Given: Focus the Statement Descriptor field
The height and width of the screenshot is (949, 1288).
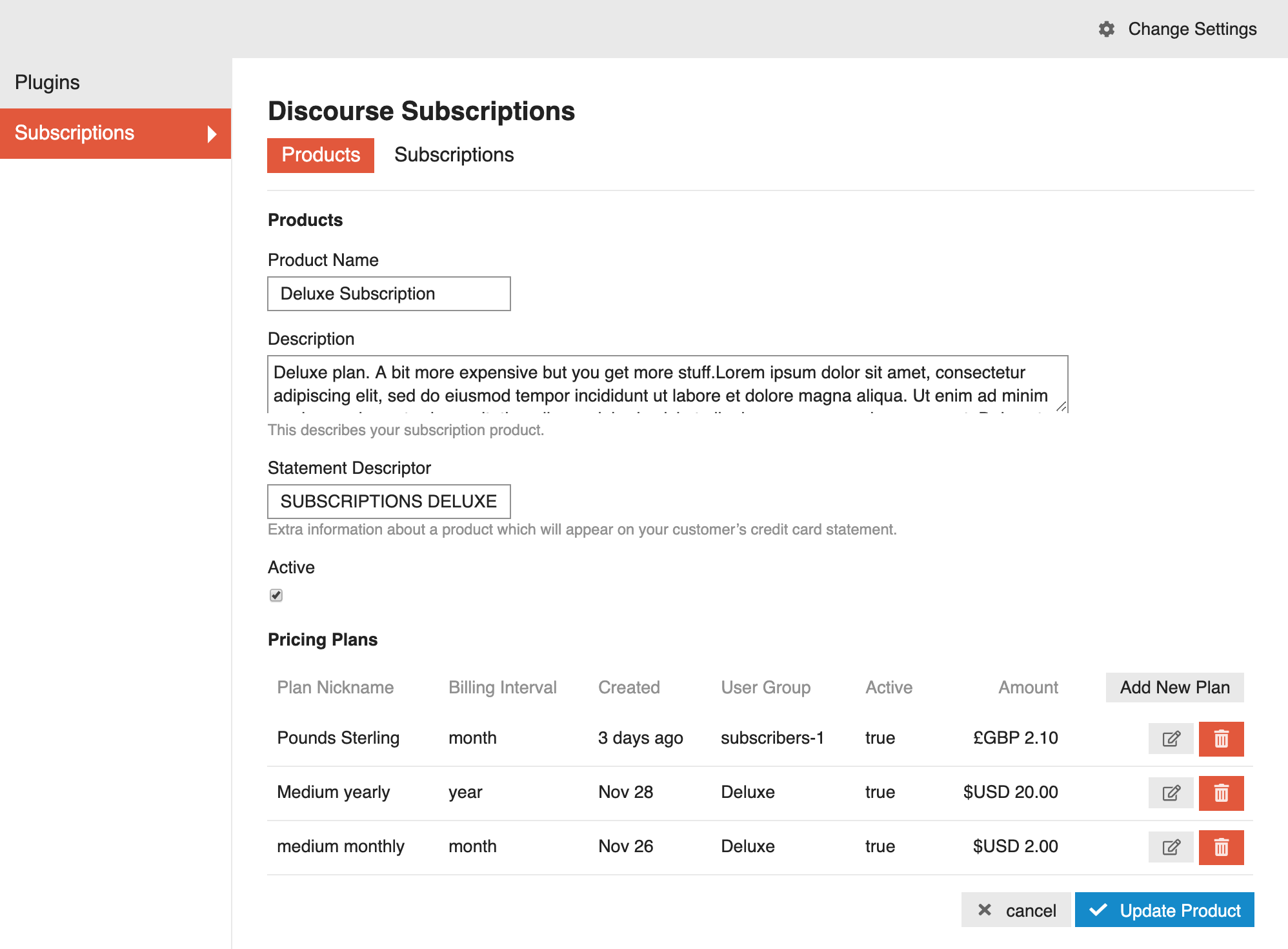Looking at the screenshot, I should [389, 502].
